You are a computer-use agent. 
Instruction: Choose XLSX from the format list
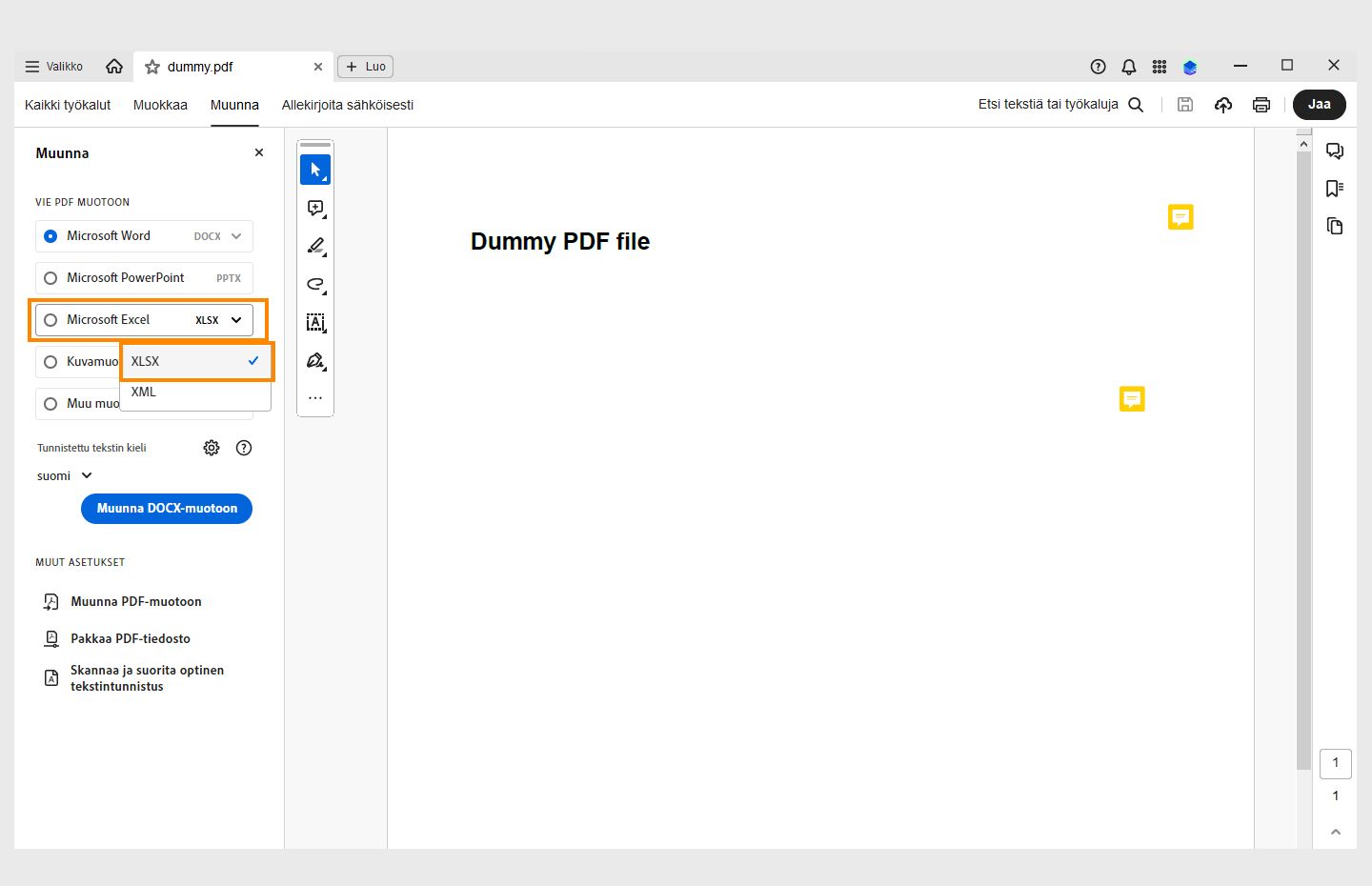[x=195, y=361]
